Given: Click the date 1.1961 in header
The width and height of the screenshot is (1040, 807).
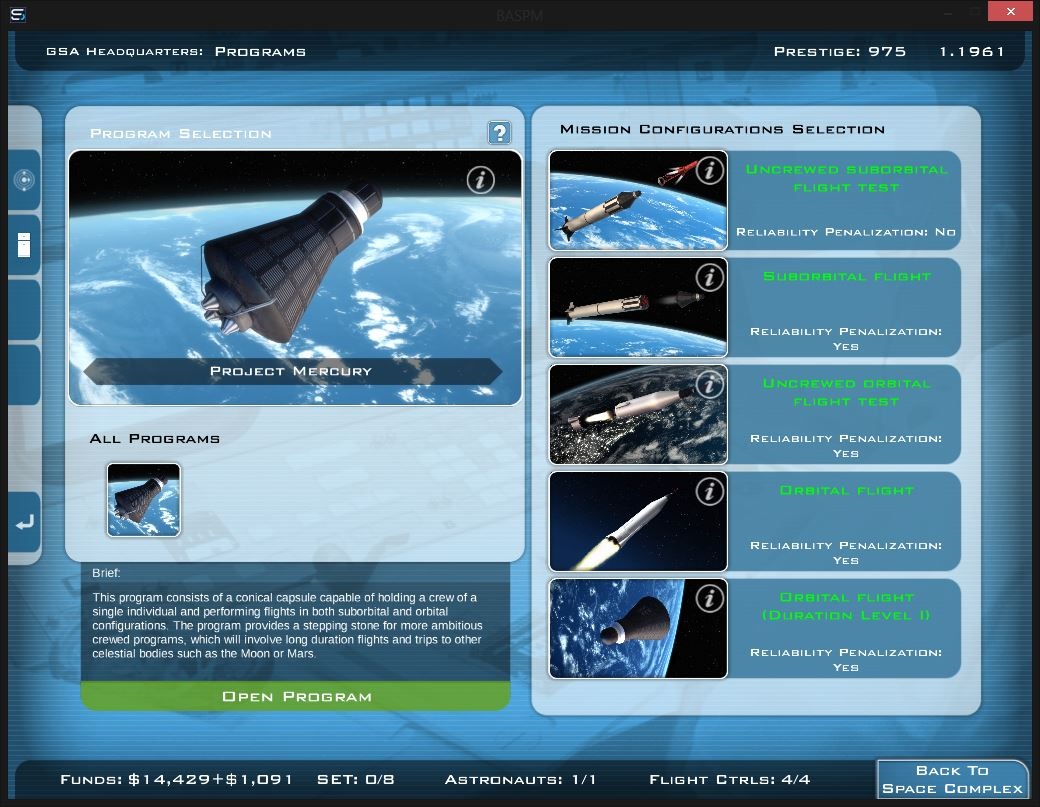Looking at the screenshot, I should pyautogui.click(x=972, y=52).
